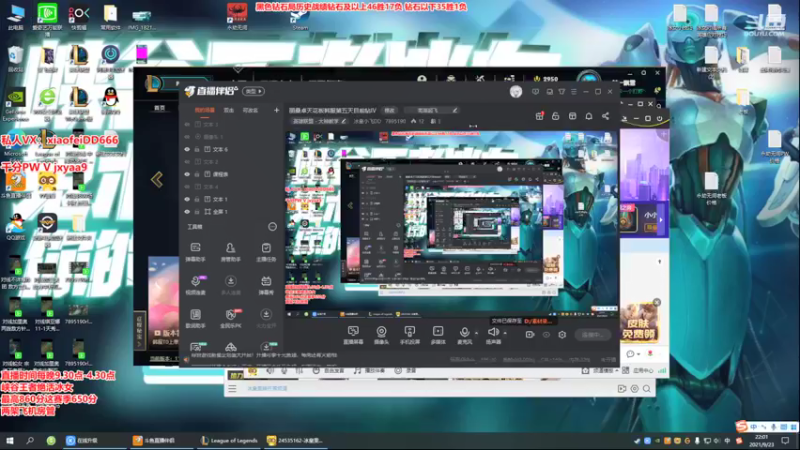Toggle visibility of 全屏 1 layer
This screenshot has height=450, width=800.
pos(187,212)
